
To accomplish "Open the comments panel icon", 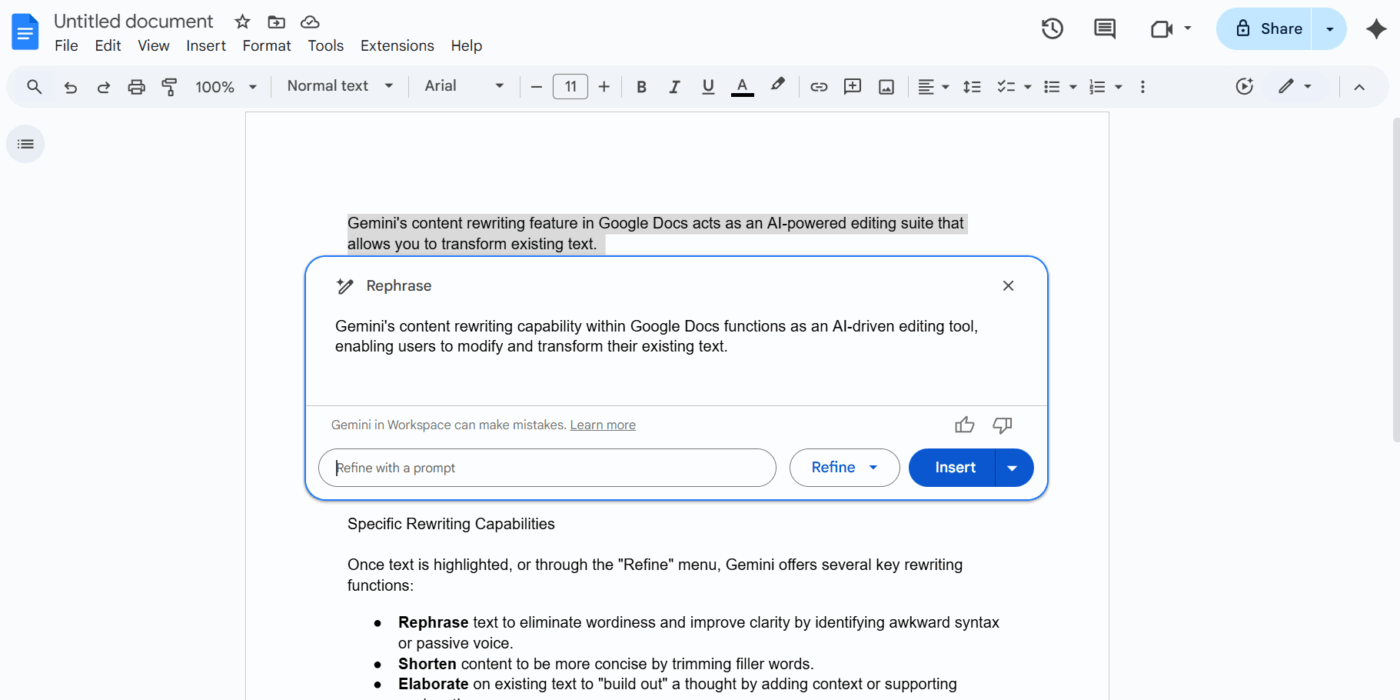I will (1105, 29).
